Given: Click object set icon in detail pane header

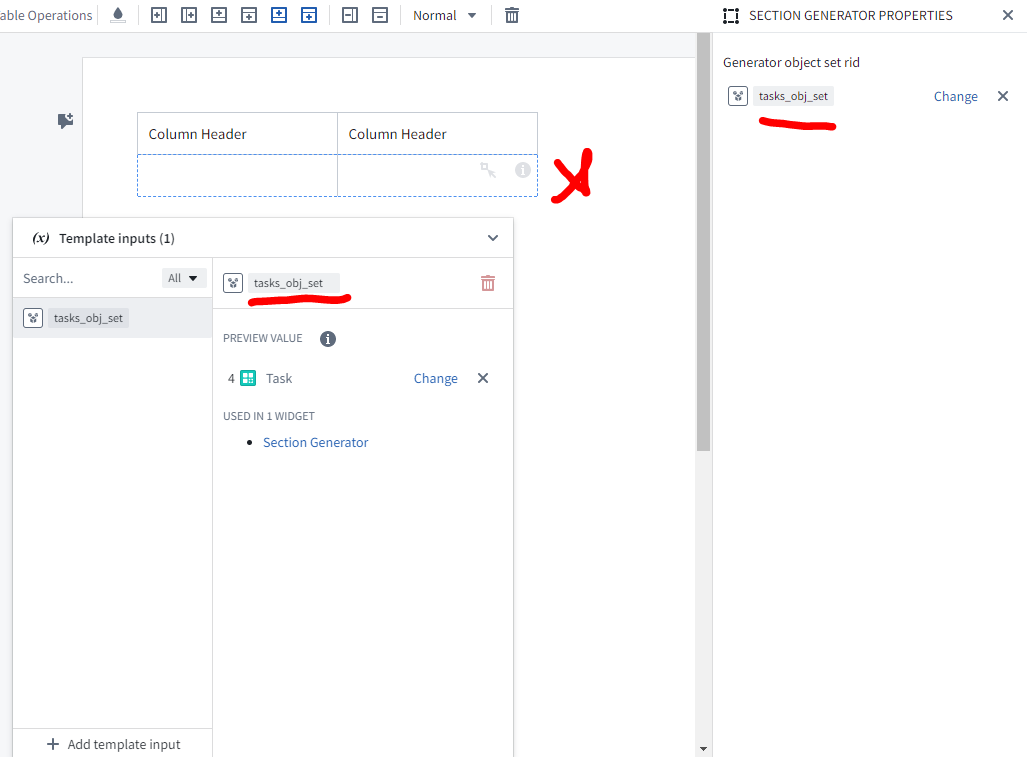Looking at the screenshot, I should click(233, 283).
